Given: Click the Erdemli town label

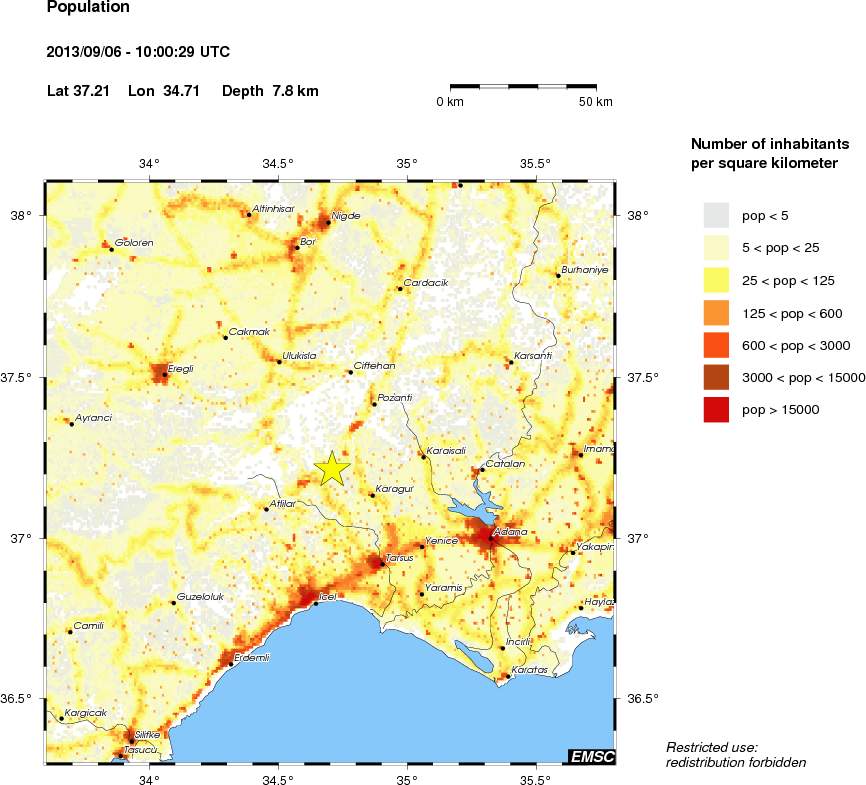Looking at the screenshot, I should click(252, 657).
